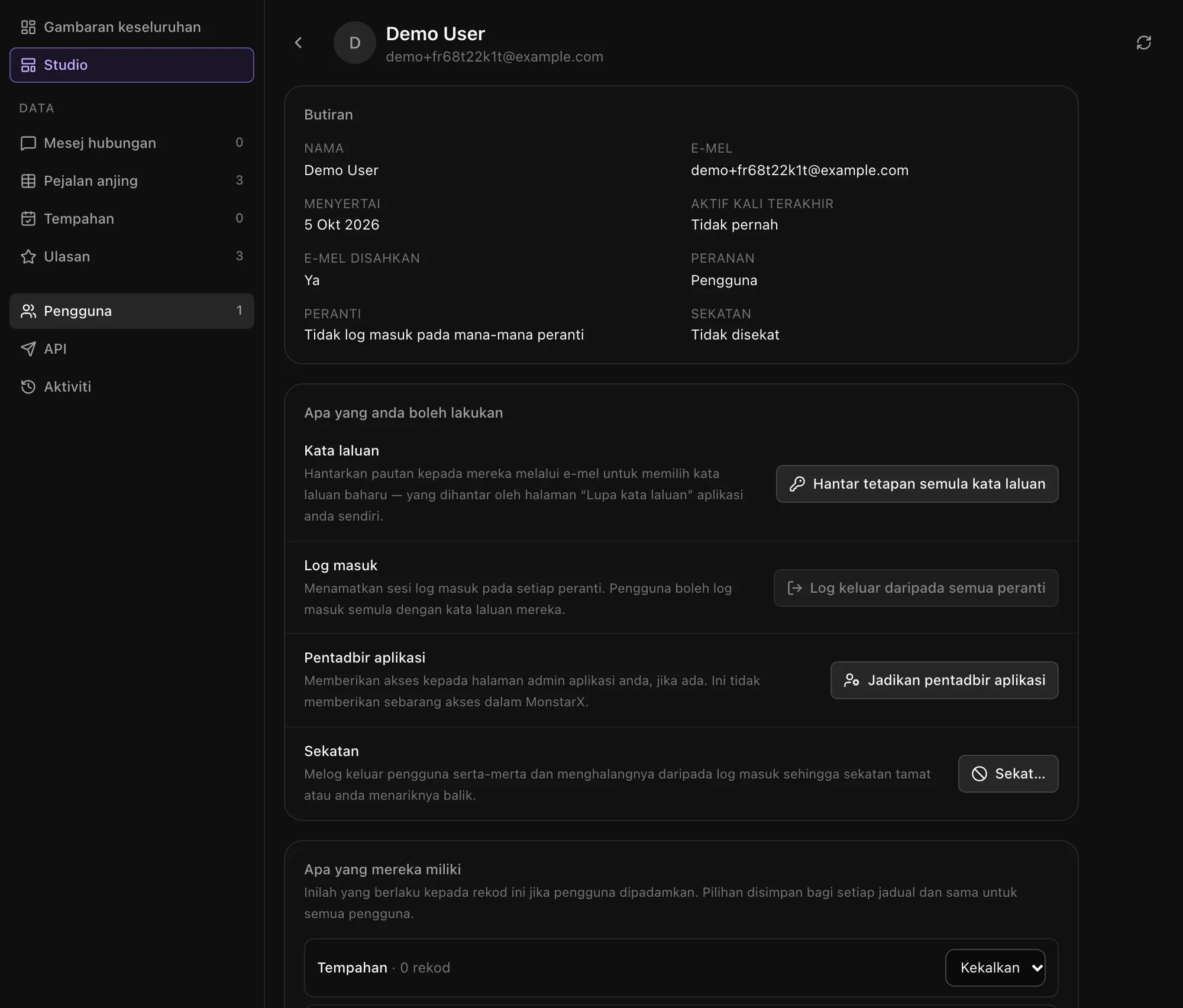Select Pengguna in the sidebar
This screenshot has width=1183, height=1008.
132,311
